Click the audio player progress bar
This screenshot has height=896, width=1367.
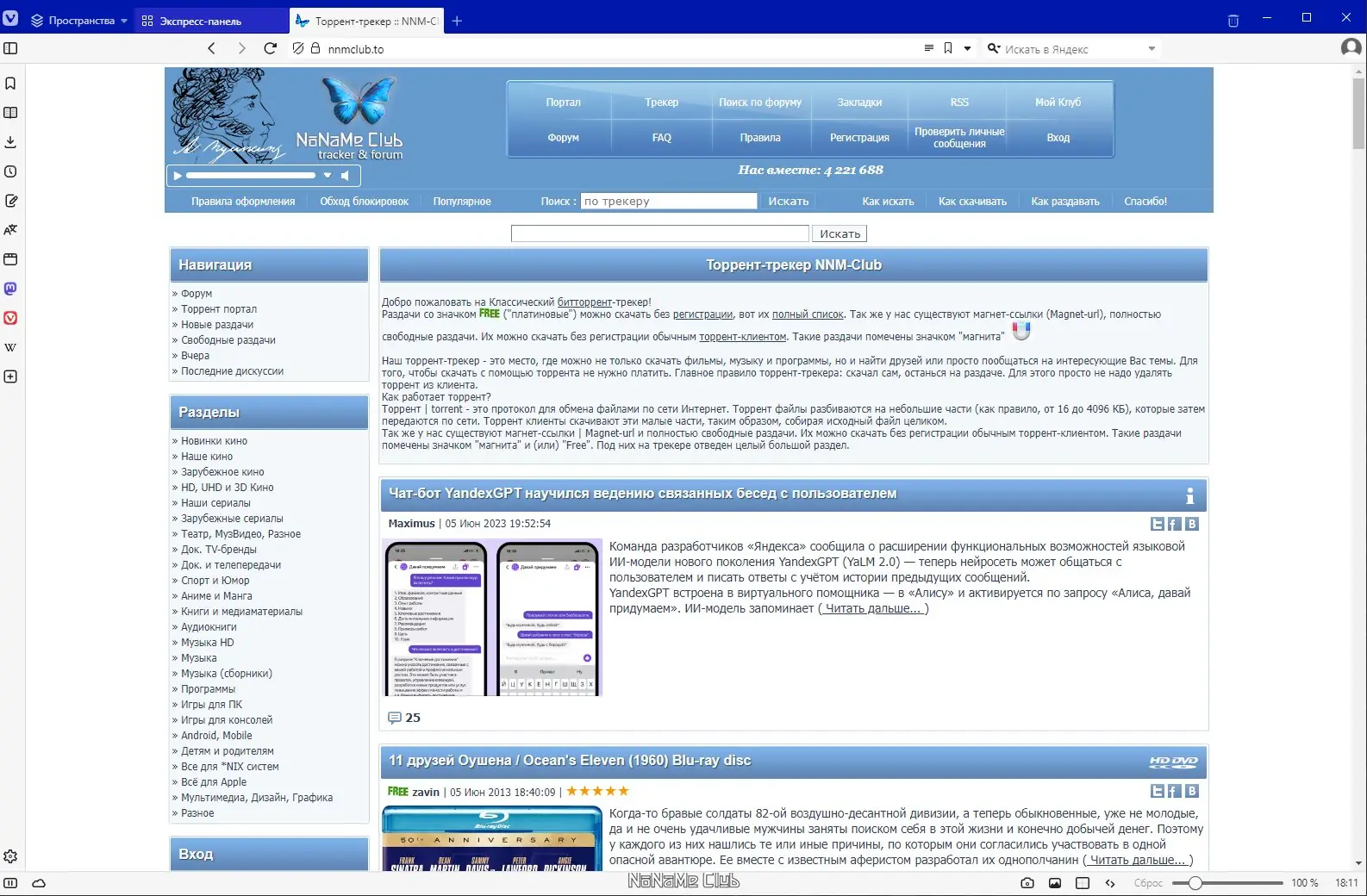click(251, 176)
